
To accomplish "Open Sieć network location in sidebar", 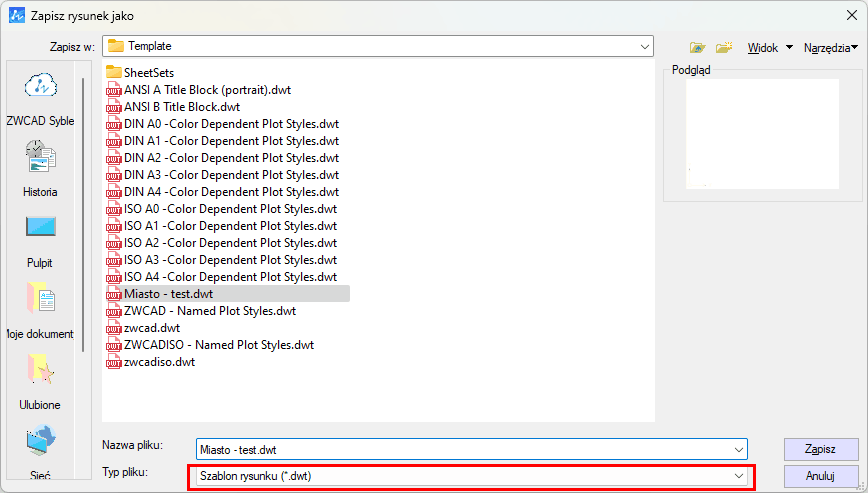I will tap(40, 452).
